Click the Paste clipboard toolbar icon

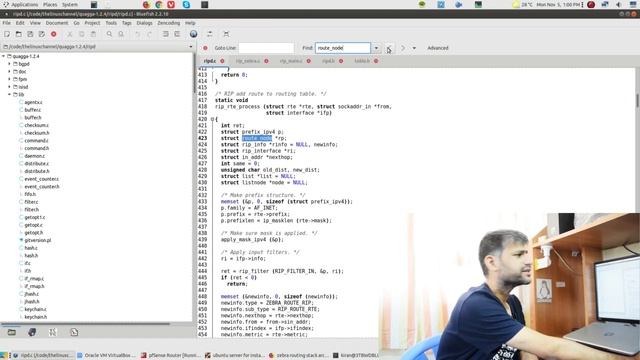[x=93, y=34]
